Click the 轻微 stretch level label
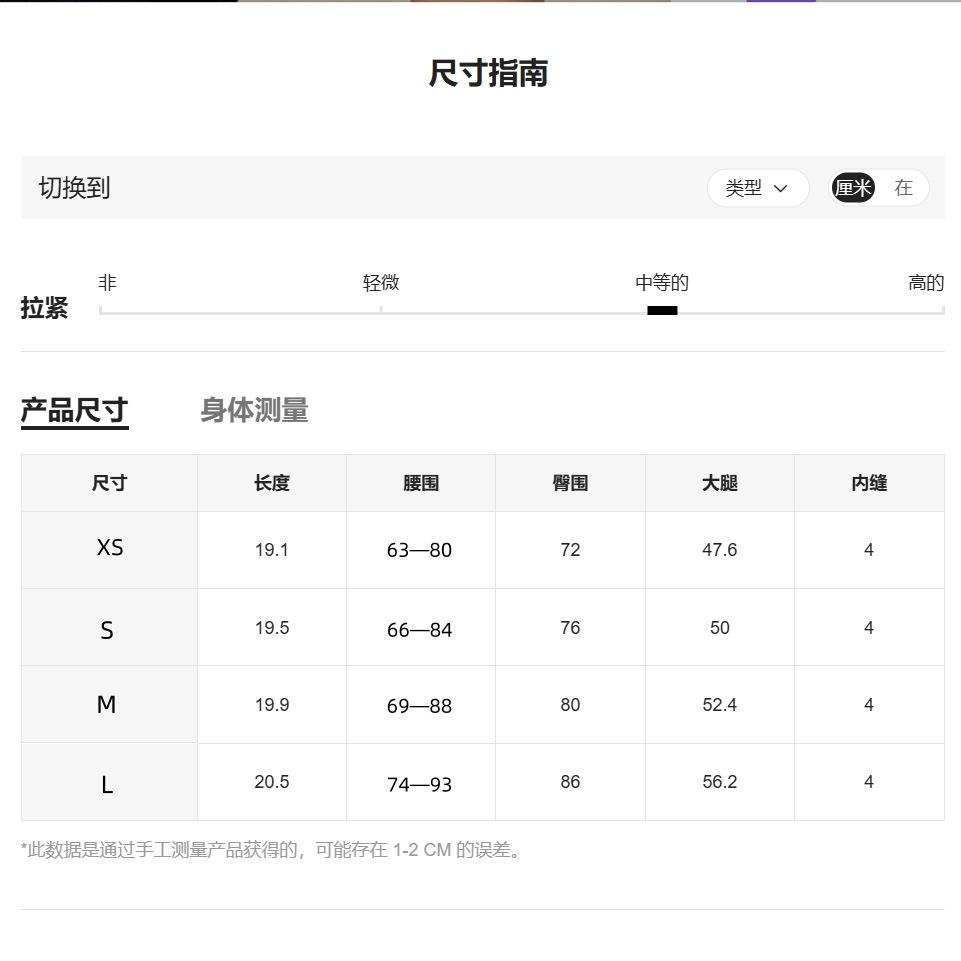 pos(381,283)
